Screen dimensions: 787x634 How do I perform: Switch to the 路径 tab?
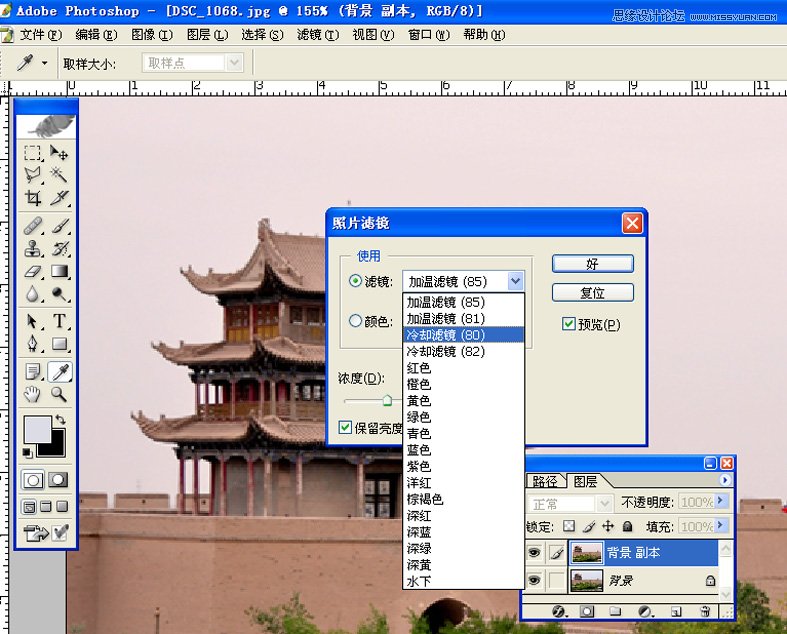click(545, 481)
